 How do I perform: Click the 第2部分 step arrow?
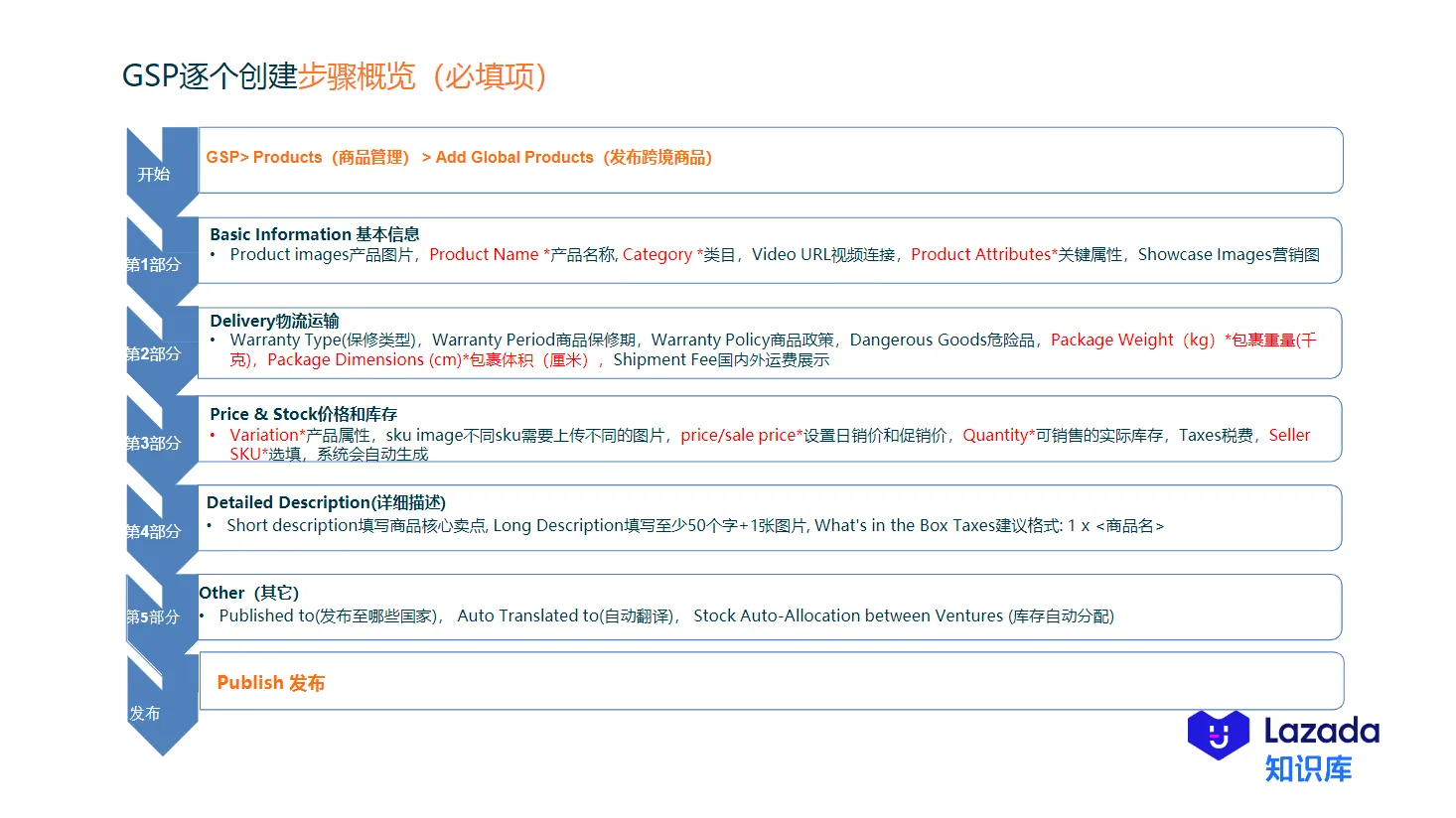pos(149,353)
